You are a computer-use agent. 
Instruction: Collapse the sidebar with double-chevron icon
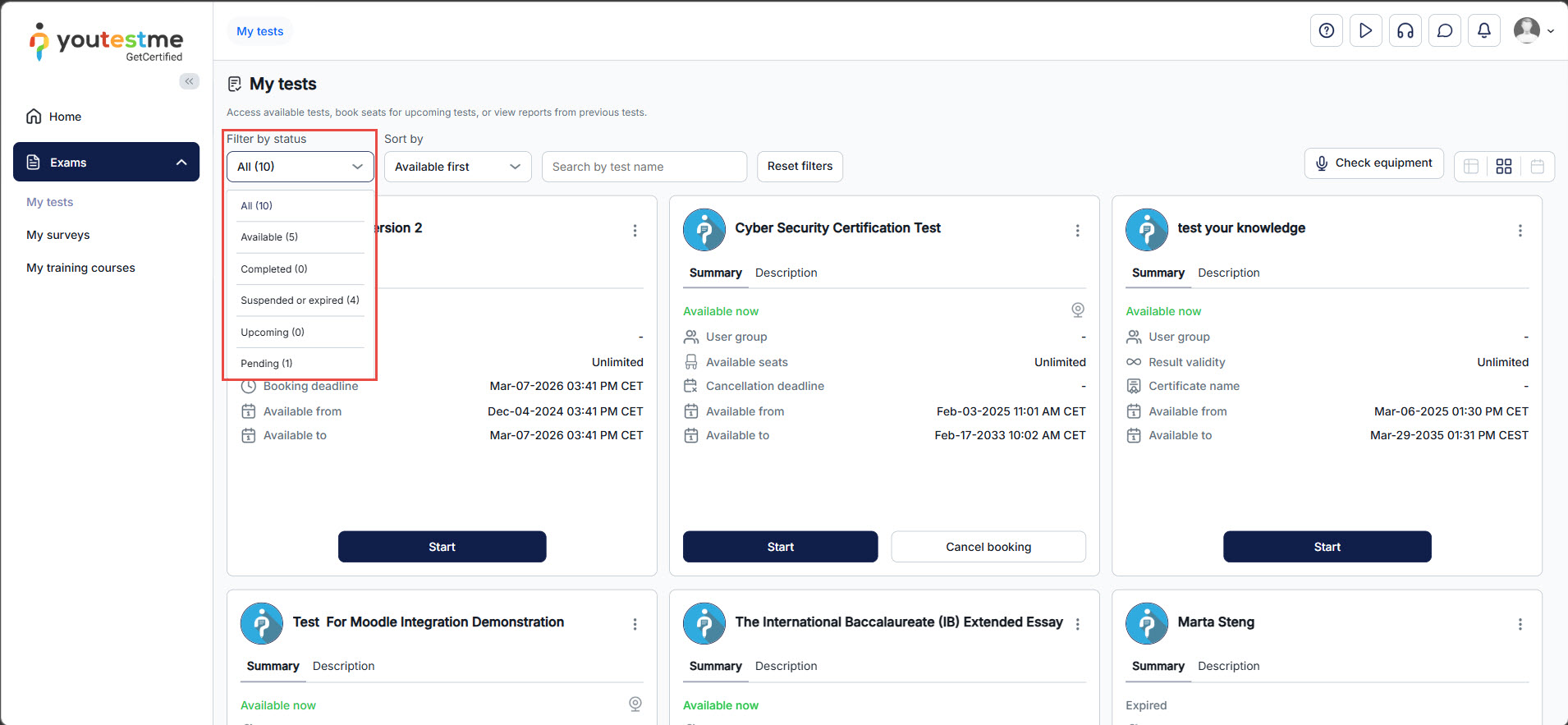(x=189, y=81)
